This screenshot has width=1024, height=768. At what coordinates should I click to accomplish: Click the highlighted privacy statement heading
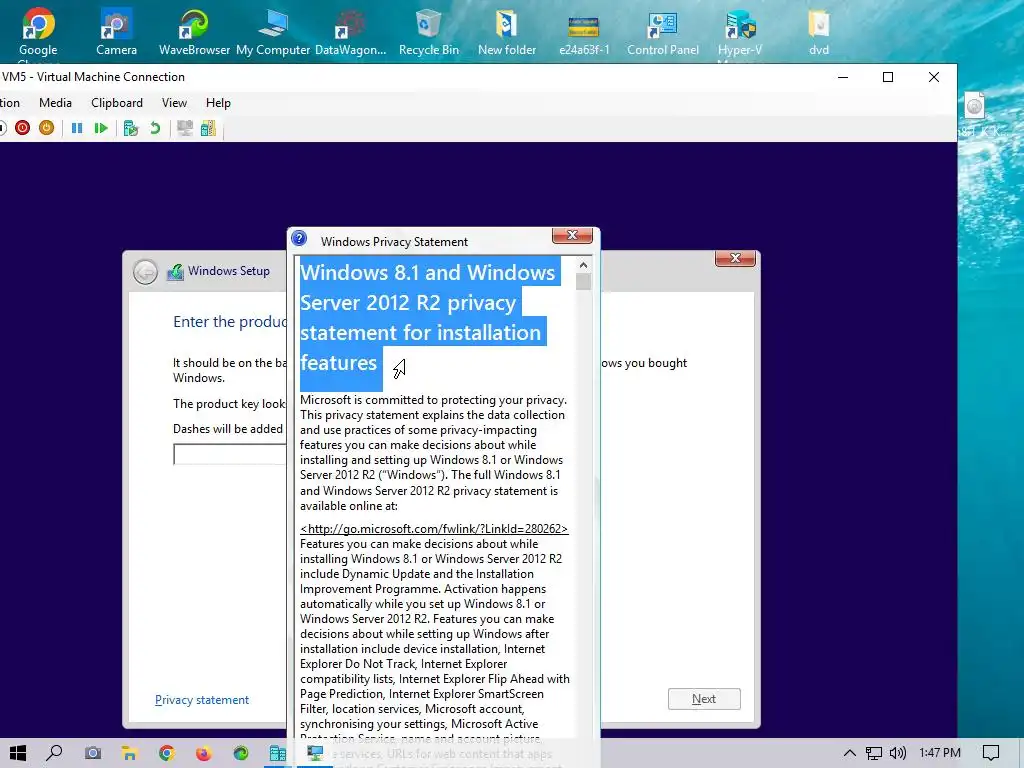pos(428,317)
